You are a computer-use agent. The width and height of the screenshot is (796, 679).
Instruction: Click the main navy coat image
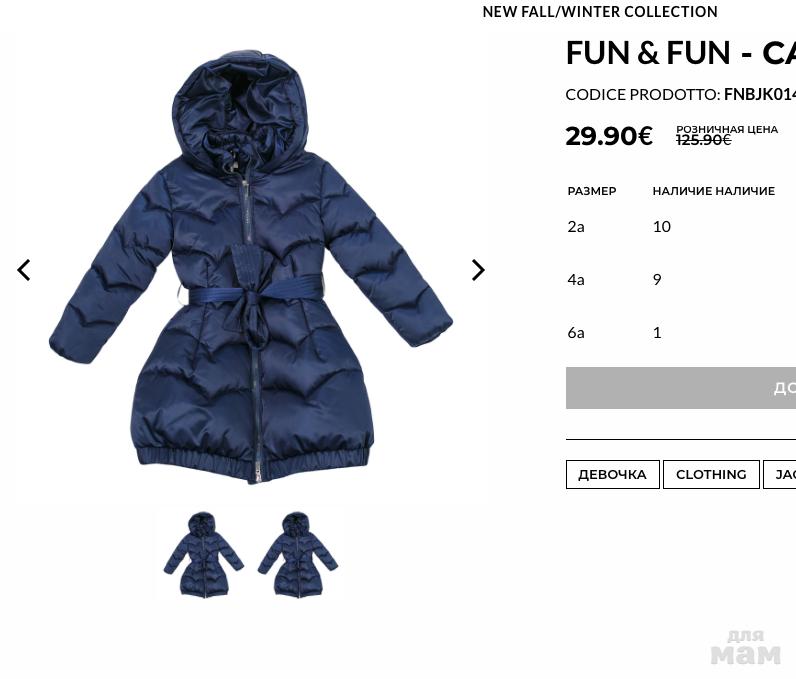coord(251,266)
